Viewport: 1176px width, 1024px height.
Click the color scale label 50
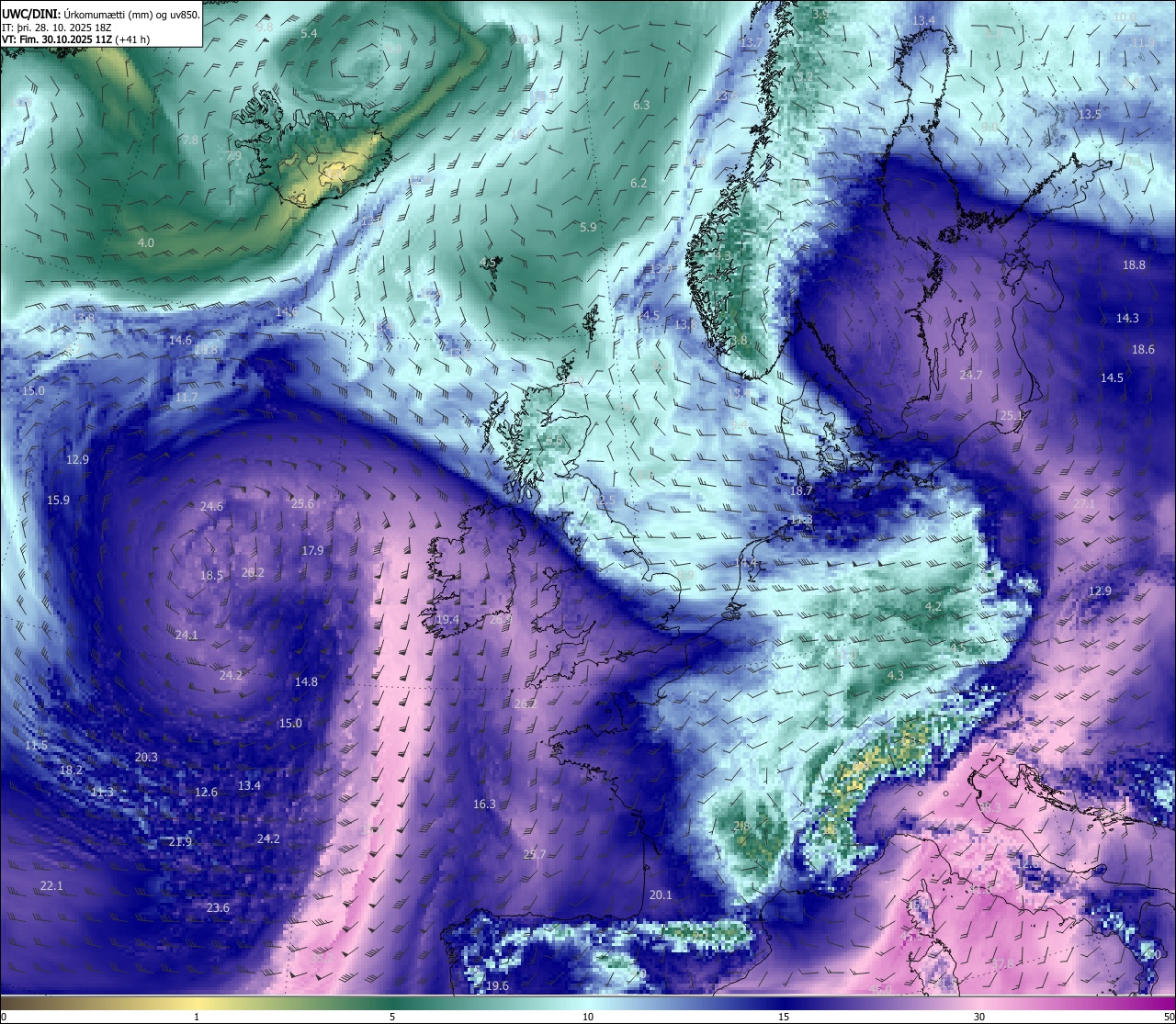[x=1169, y=1016]
